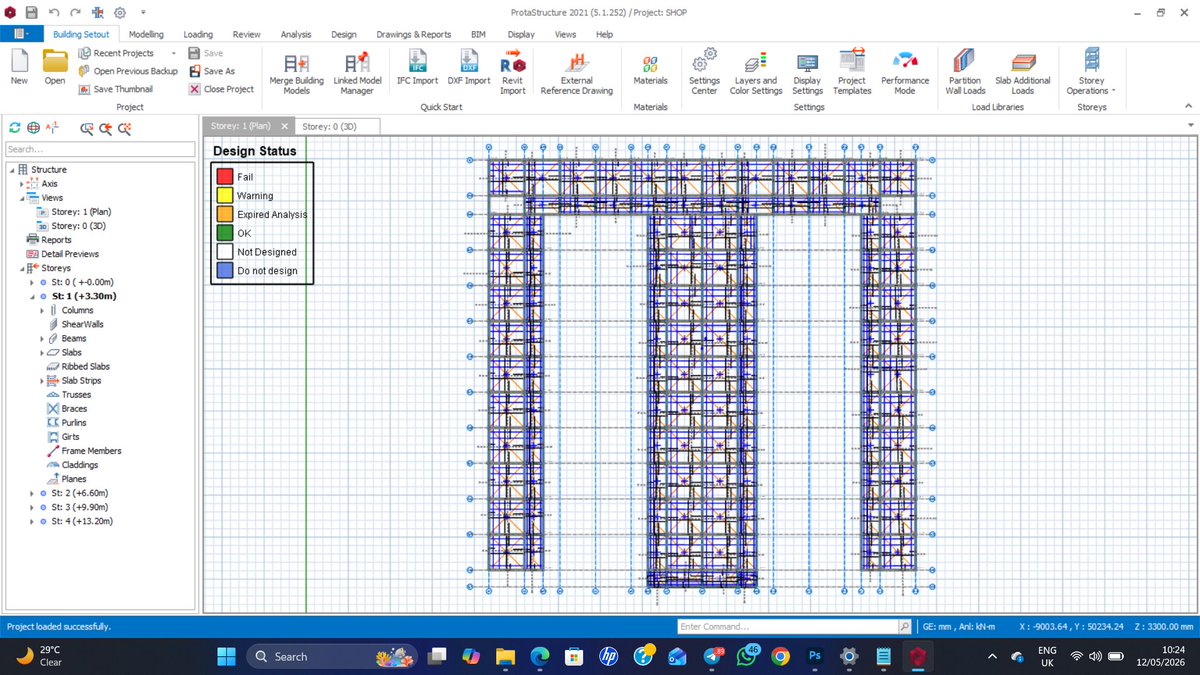The image size is (1200, 675).
Task: Click Open Previous Backup
Action: point(128,71)
